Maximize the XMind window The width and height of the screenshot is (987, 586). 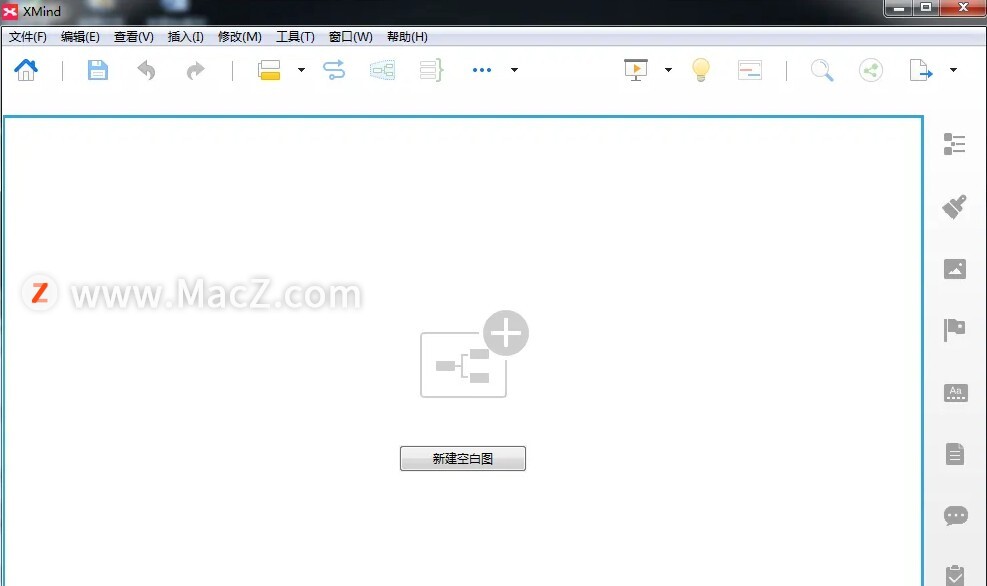tap(926, 8)
